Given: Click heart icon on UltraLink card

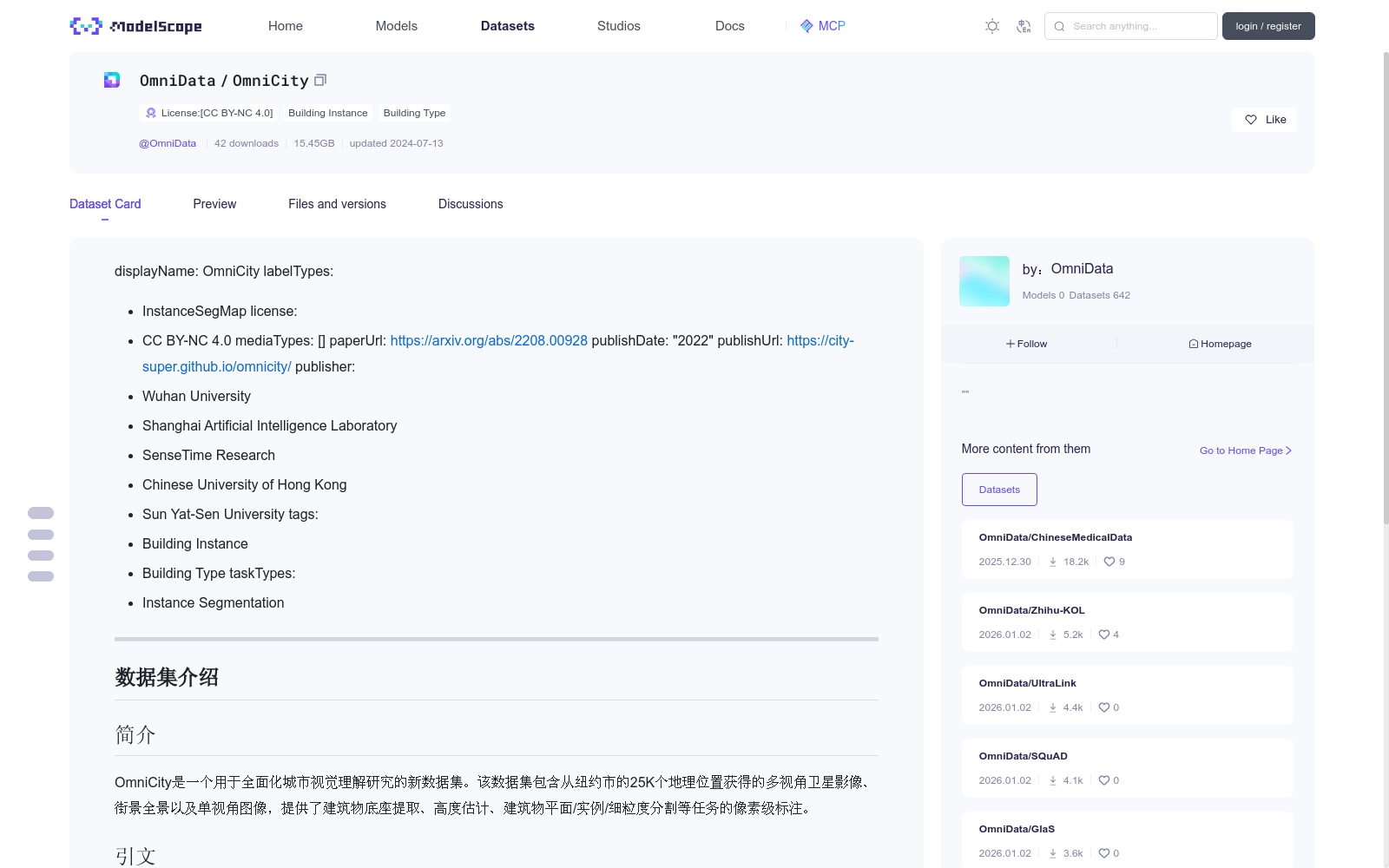Looking at the screenshot, I should point(1104,707).
